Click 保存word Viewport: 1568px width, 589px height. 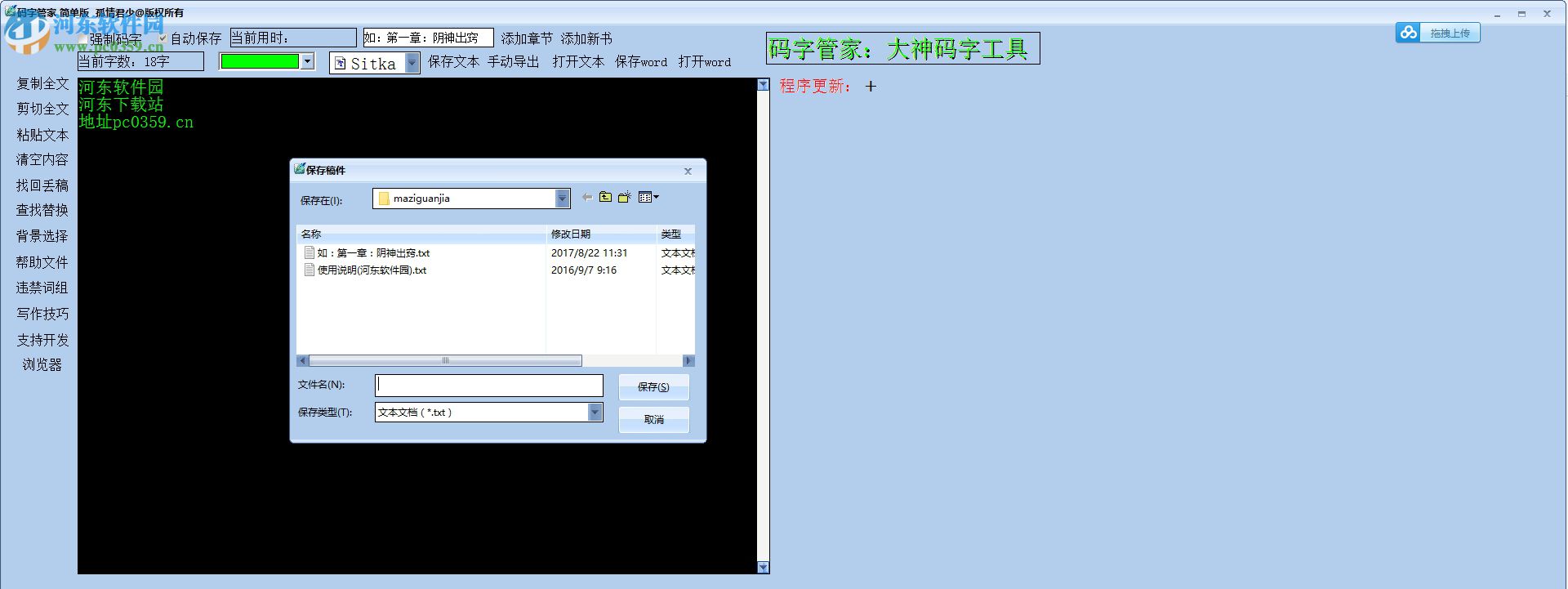click(641, 61)
